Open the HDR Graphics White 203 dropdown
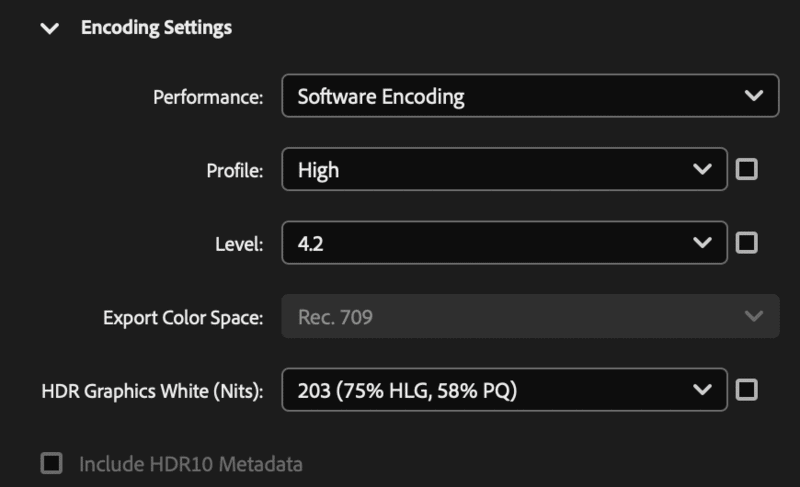 pos(490,390)
